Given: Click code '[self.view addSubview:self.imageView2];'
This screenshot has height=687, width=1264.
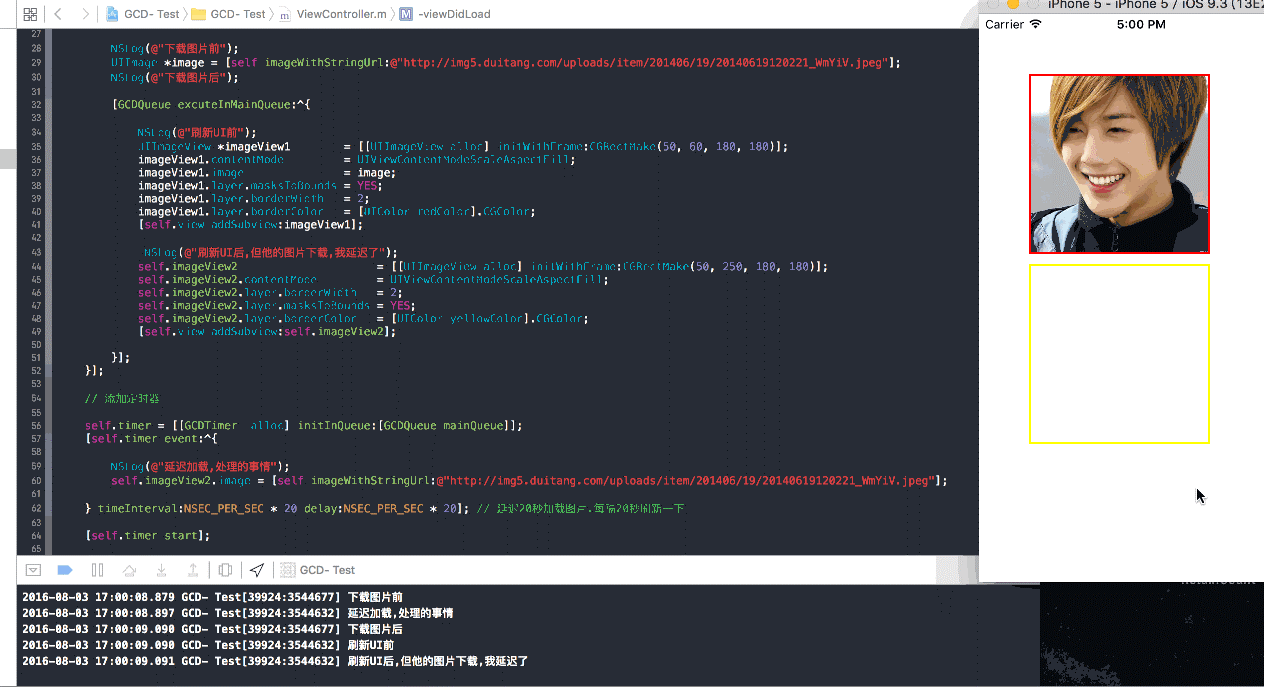Looking at the screenshot, I should 267,332.
